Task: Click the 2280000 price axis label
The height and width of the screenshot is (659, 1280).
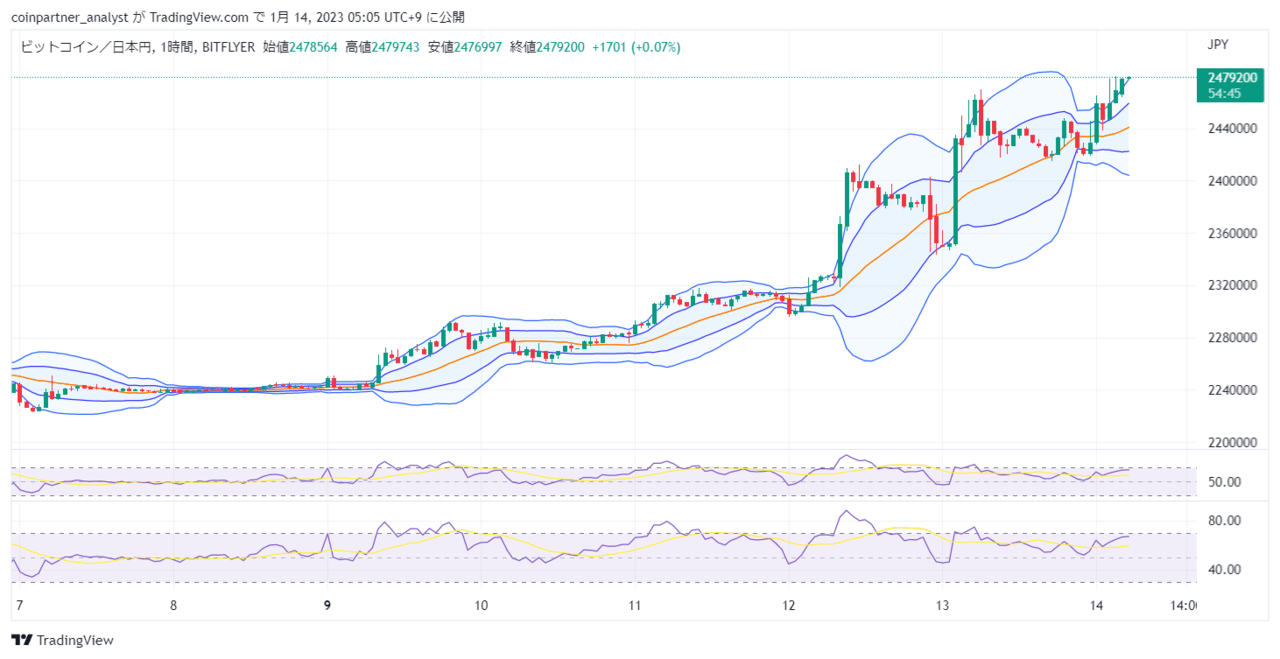Action: [x=1231, y=337]
